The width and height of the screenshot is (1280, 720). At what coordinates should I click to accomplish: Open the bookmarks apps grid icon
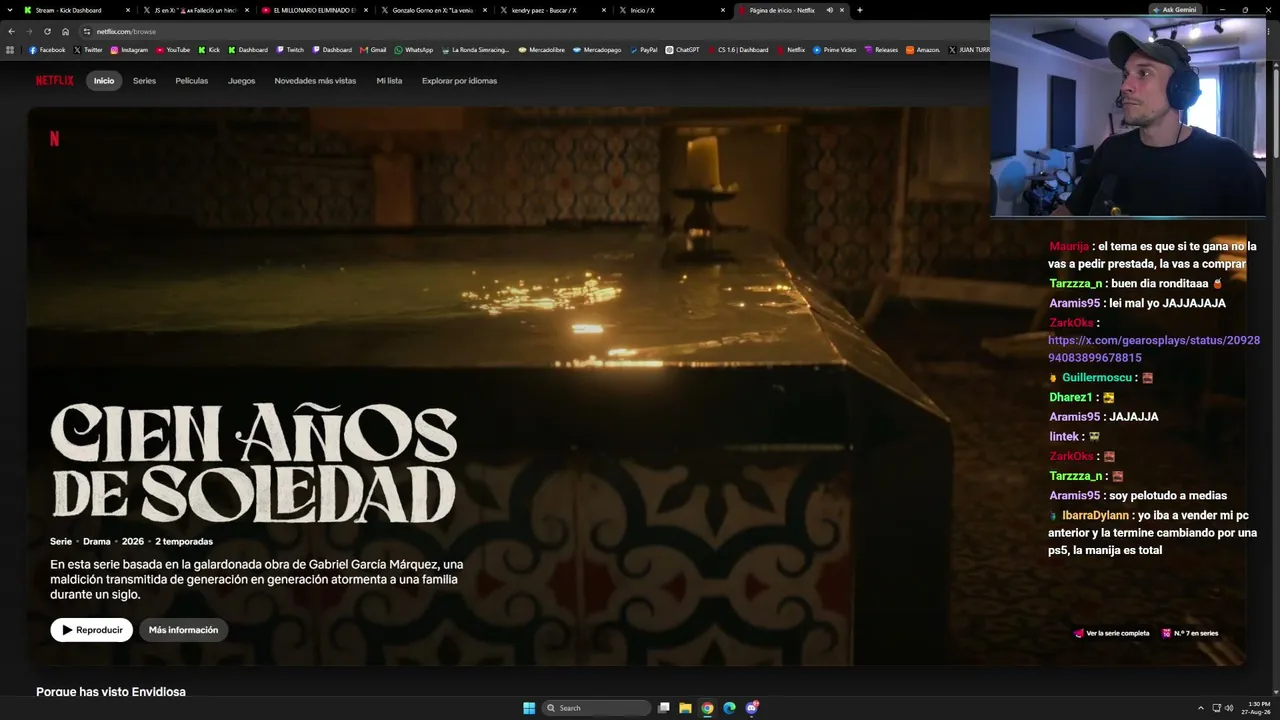click(10, 50)
